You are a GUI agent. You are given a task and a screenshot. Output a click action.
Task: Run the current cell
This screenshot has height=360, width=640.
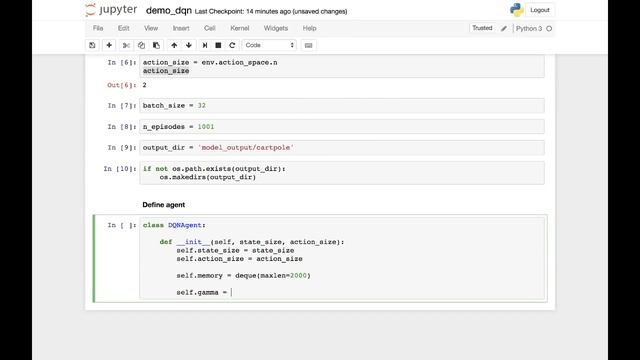(204, 45)
